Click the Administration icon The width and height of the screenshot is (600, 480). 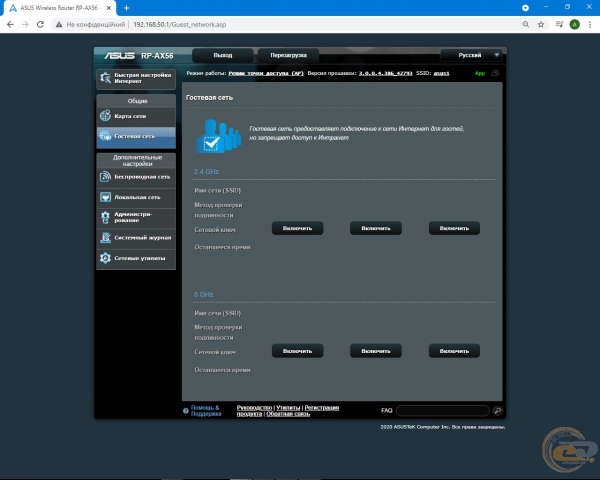pos(105,217)
